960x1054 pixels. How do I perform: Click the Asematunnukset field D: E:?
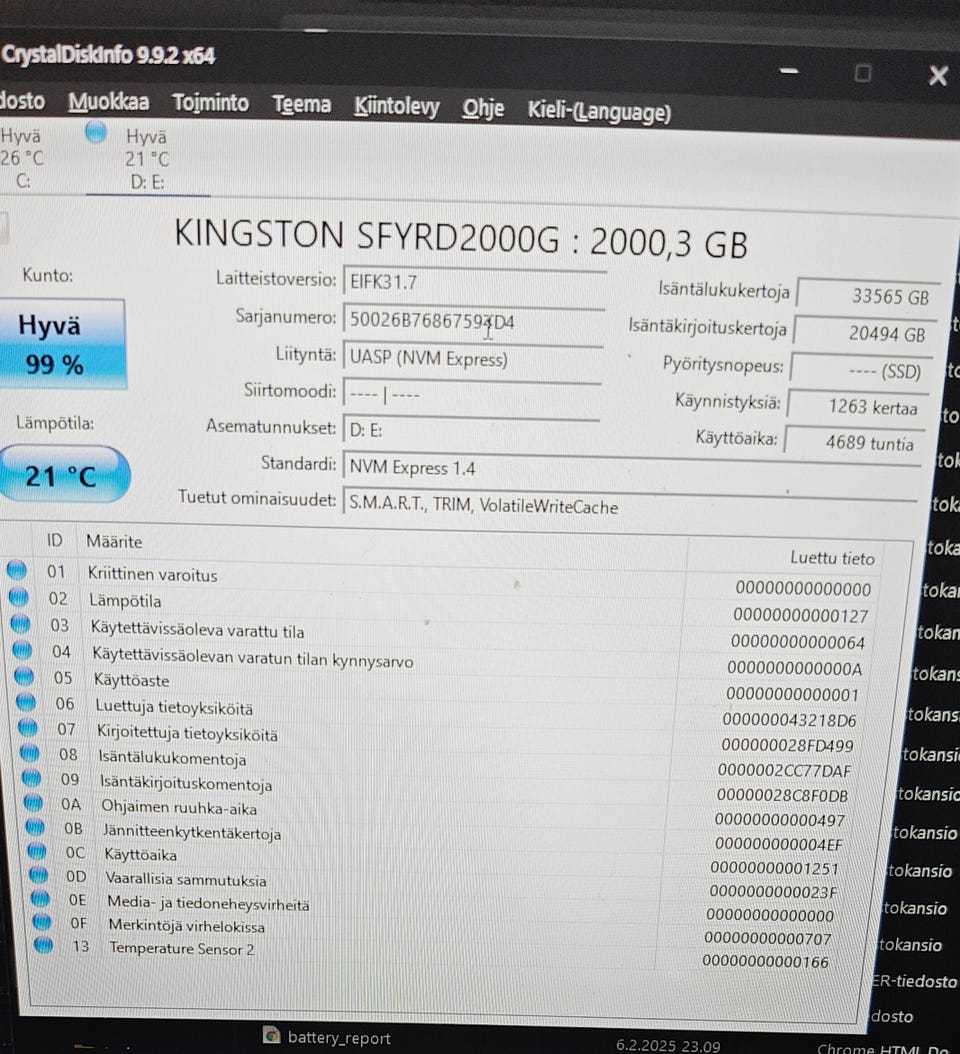click(x=471, y=430)
